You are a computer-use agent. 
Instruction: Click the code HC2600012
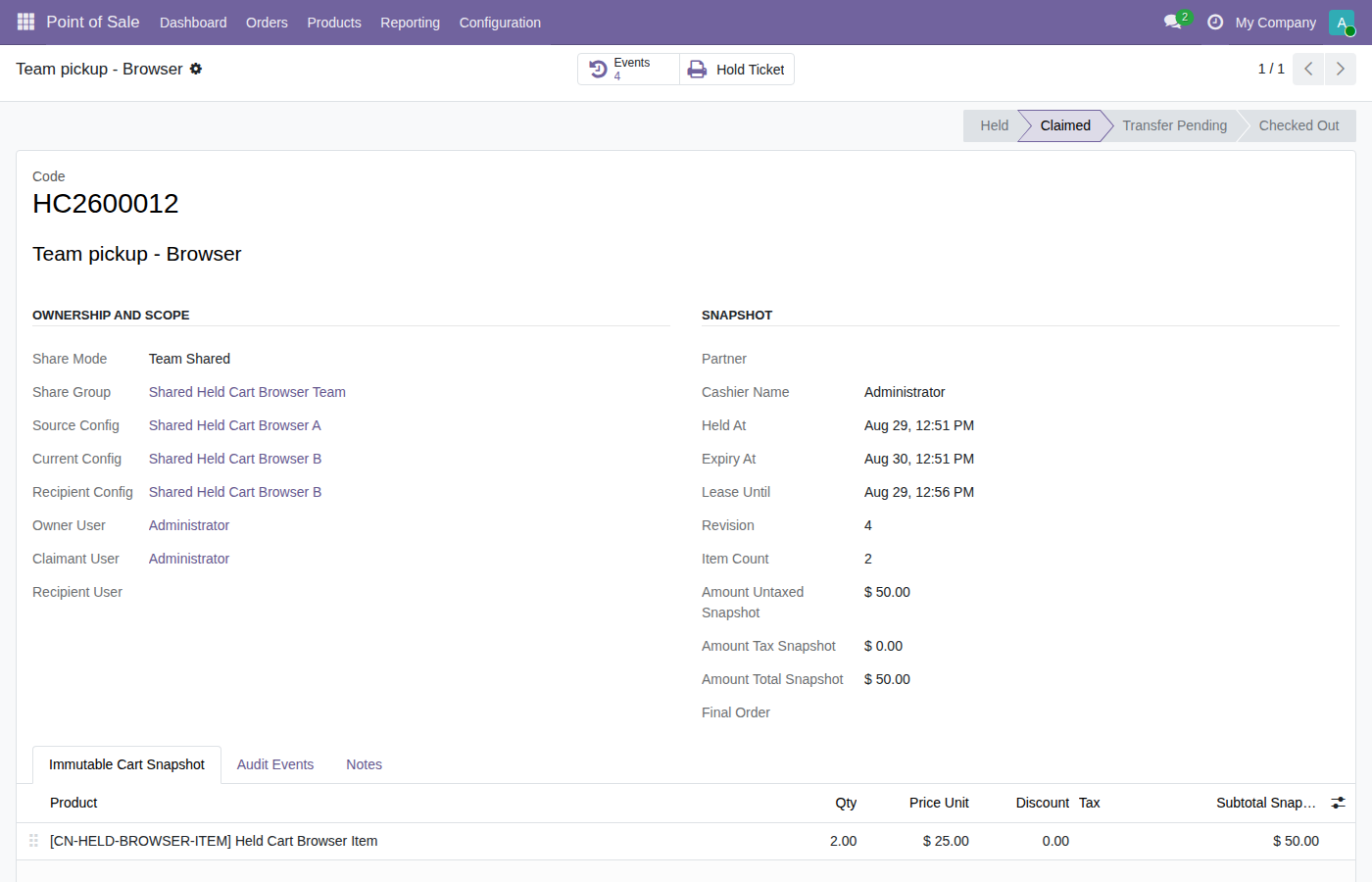tap(106, 204)
